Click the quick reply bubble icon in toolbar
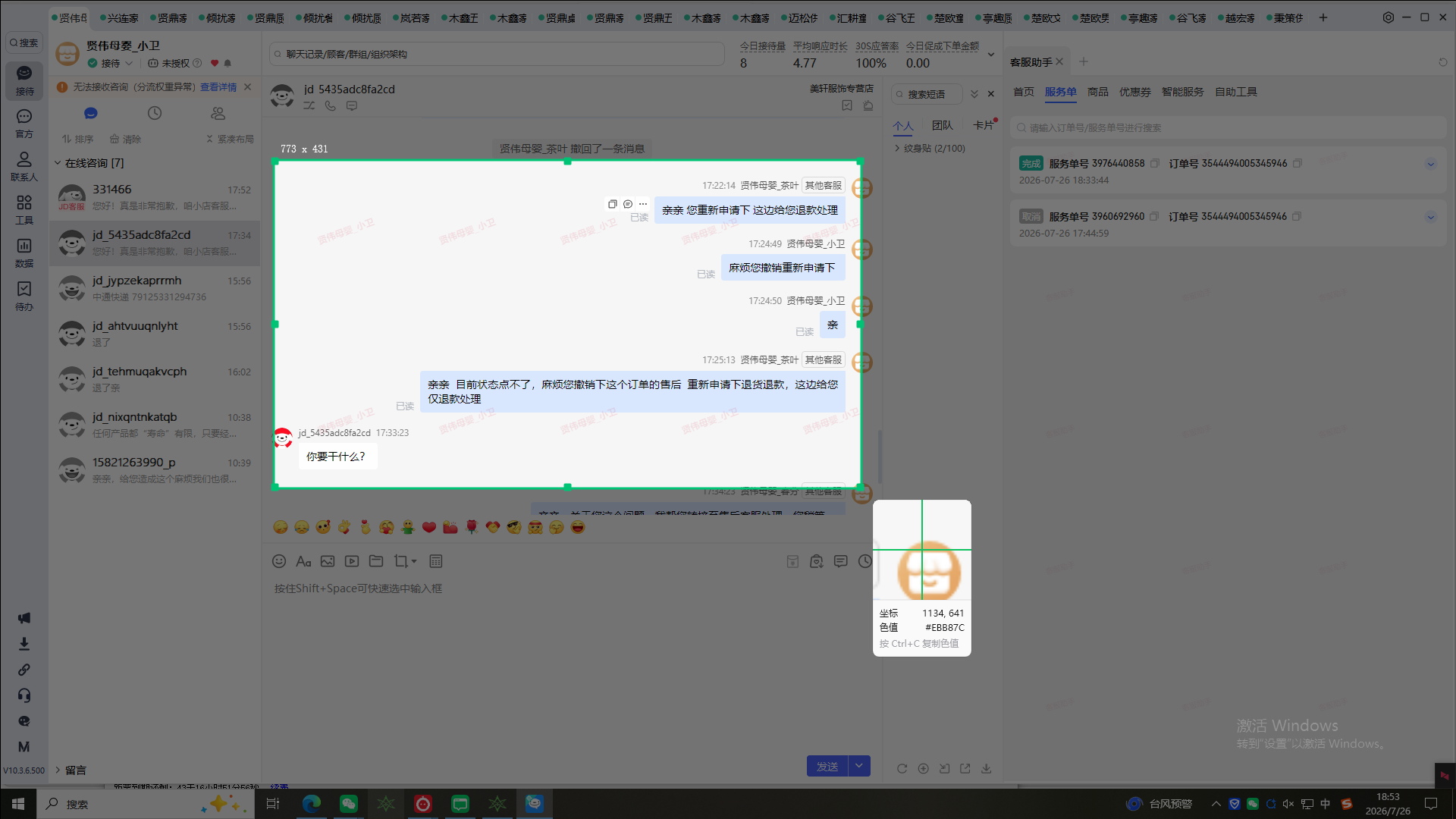1456x819 pixels. 841,561
